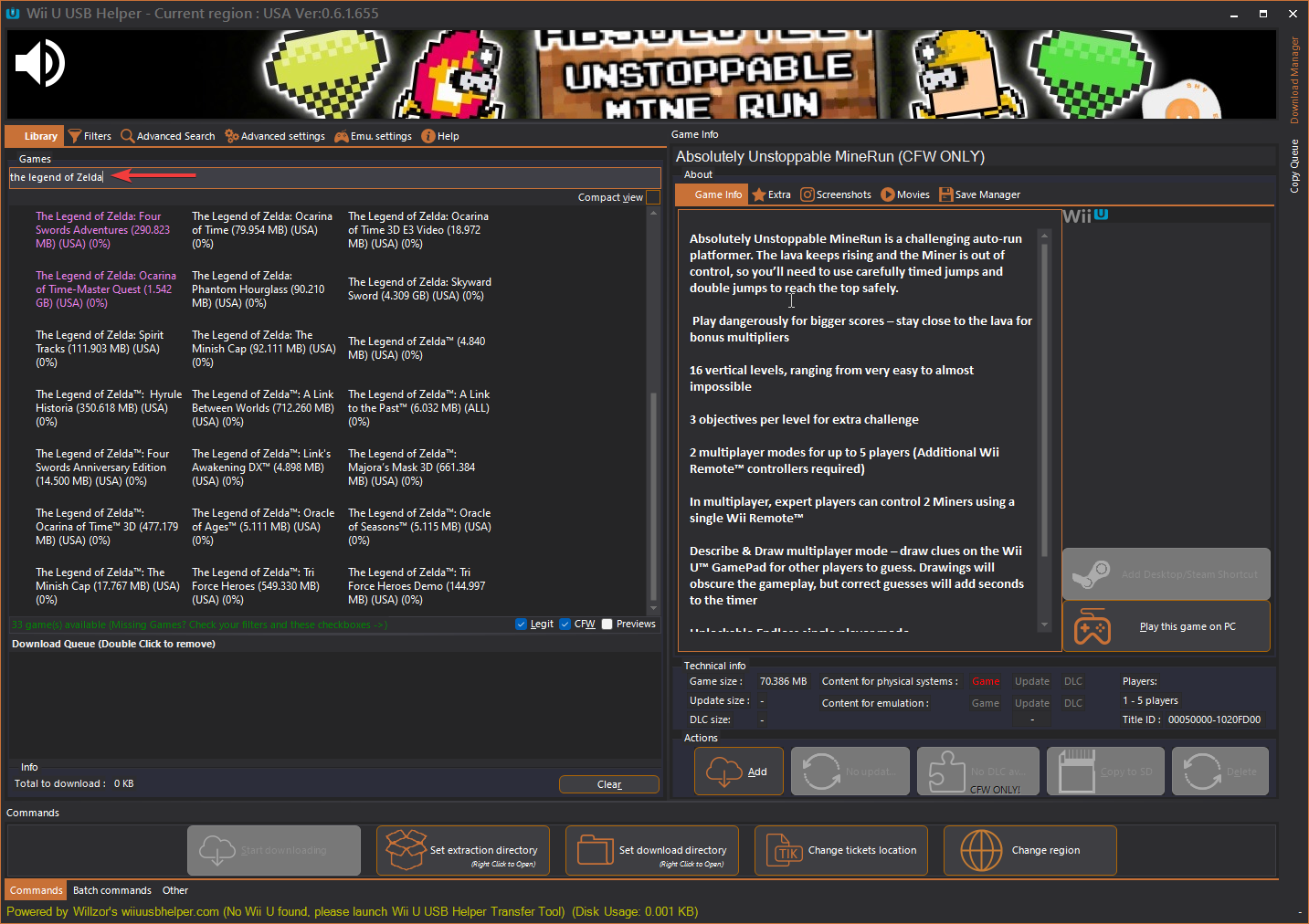The height and width of the screenshot is (924, 1309).
Task: Select A Link Between Worlds entry
Action: coord(263,408)
